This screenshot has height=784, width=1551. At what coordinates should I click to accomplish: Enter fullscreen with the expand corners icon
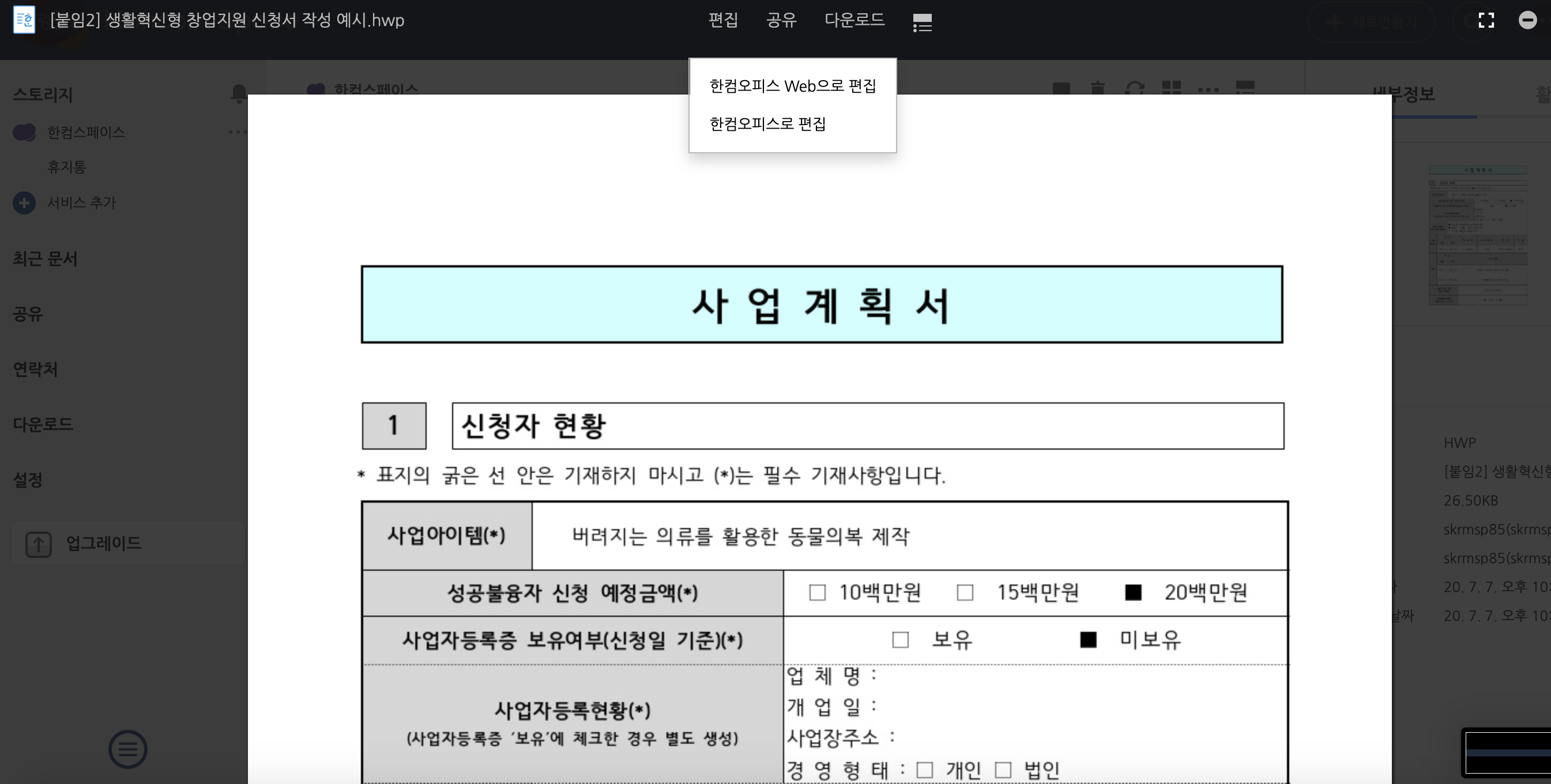click(1486, 21)
